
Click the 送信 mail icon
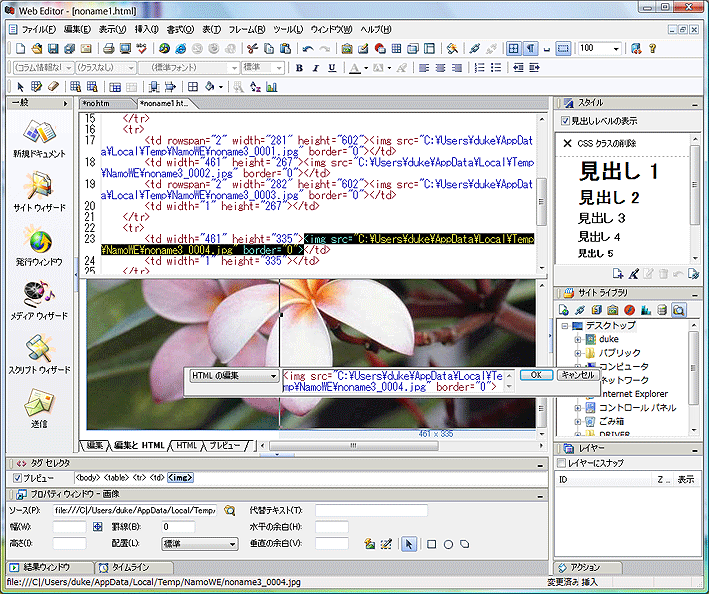39,404
